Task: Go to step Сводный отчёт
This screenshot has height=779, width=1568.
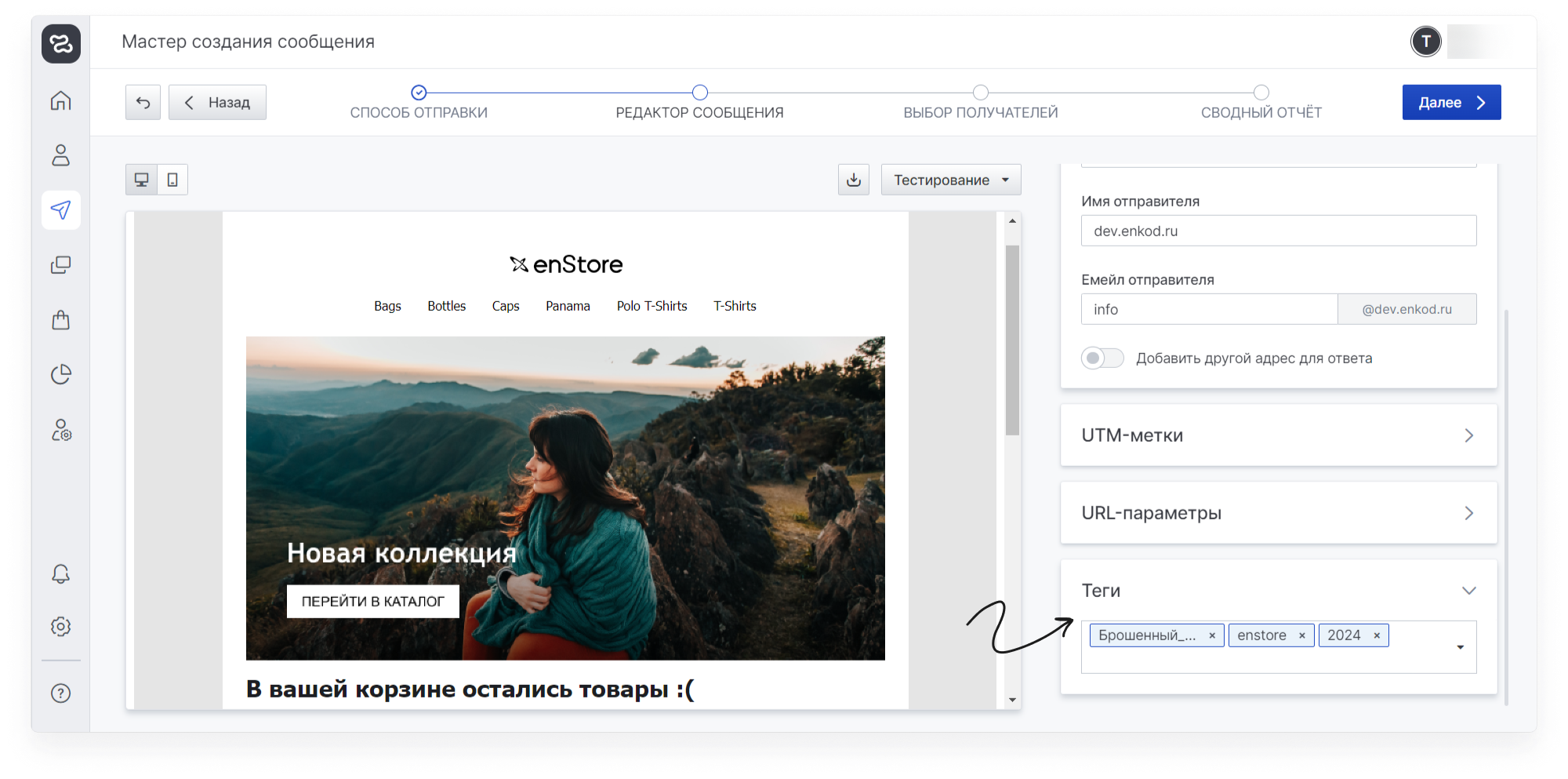Action: pos(1261,104)
